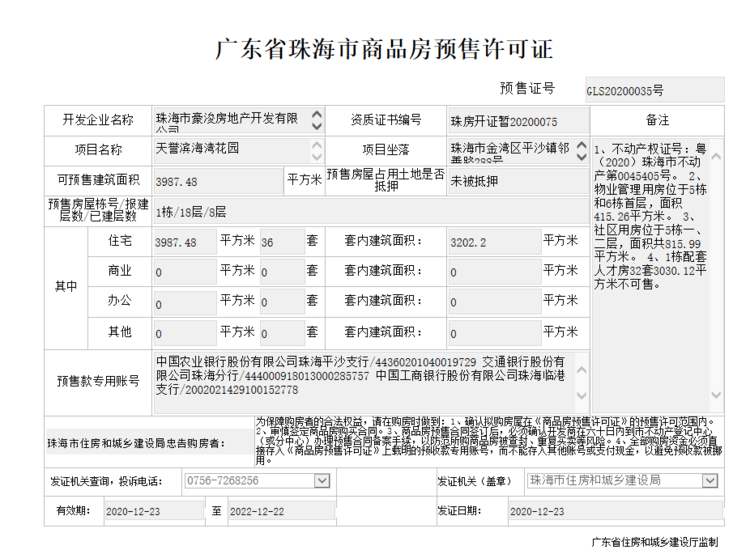Click scroll-down arrow in 开发企业名称 field
750x560 pixels.
tap(318, 126)
